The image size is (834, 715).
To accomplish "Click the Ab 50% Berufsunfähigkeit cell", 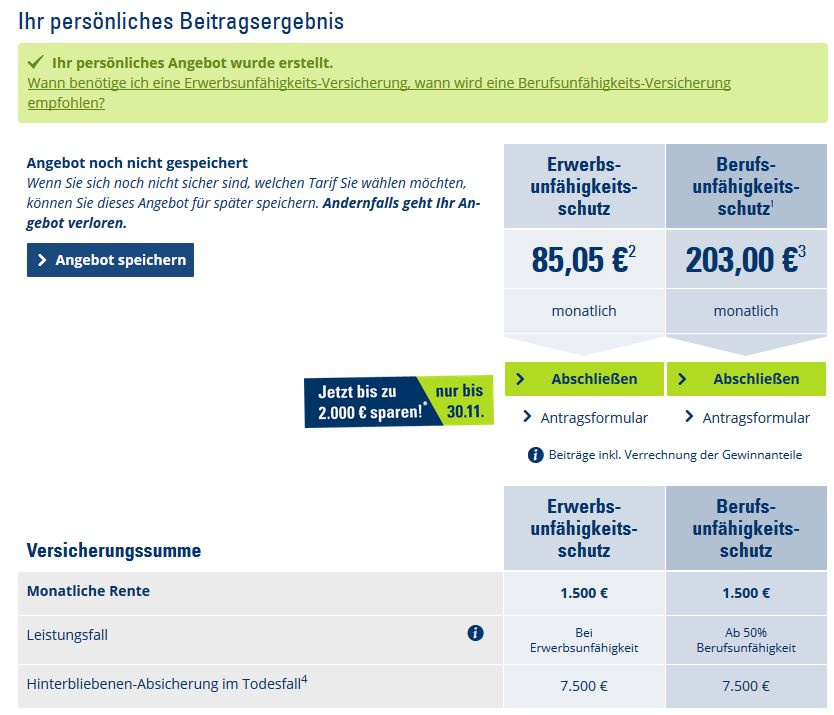I will click(746, 640).
